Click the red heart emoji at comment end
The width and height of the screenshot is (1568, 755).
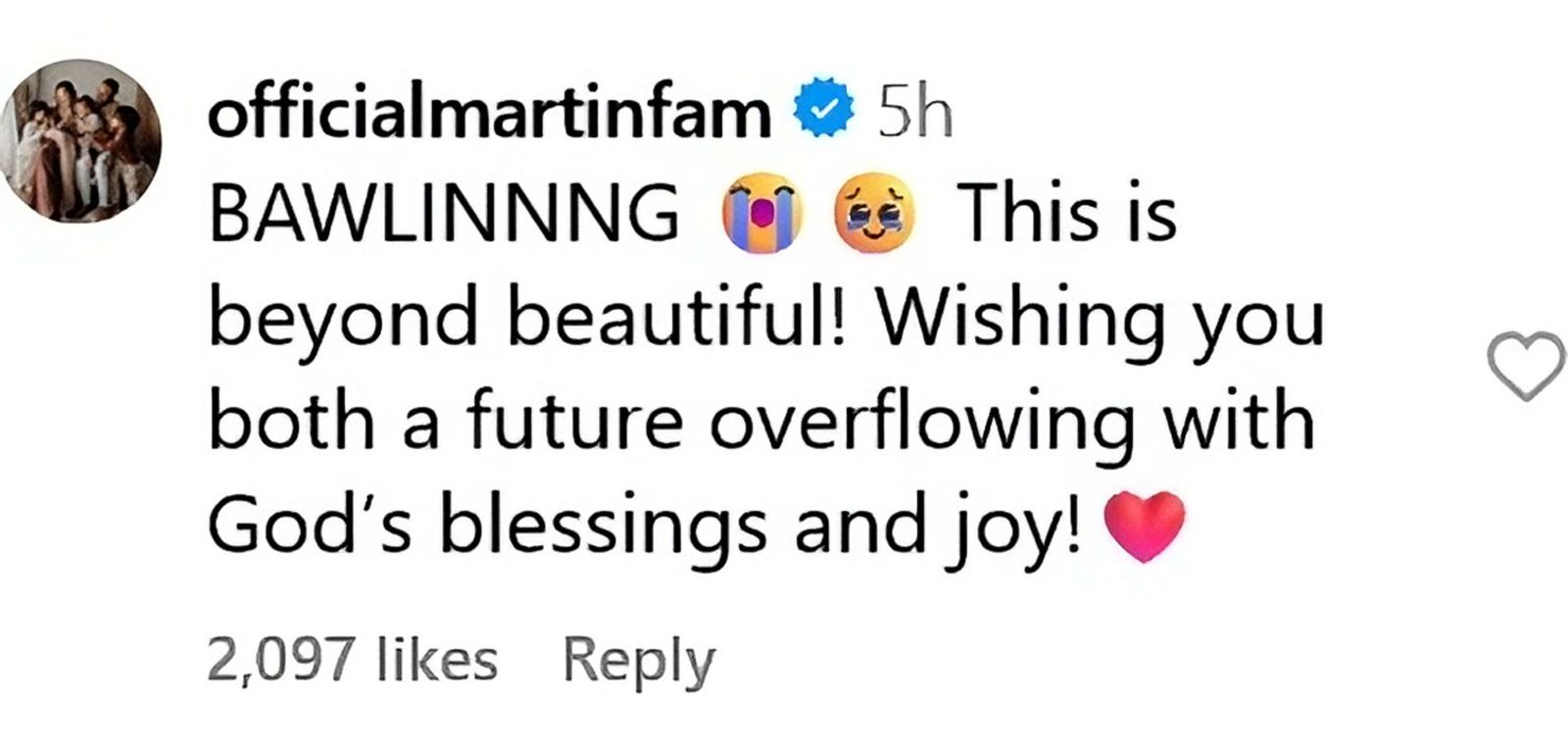pos(1148,527)
